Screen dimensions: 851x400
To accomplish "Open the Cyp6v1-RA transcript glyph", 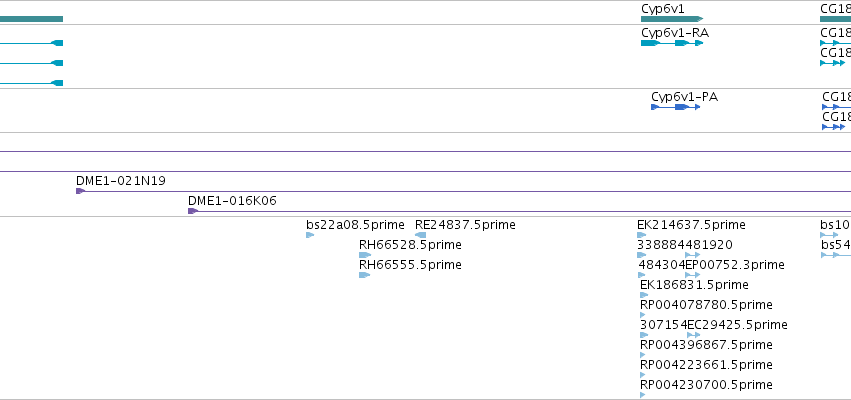I will point(672,43).
